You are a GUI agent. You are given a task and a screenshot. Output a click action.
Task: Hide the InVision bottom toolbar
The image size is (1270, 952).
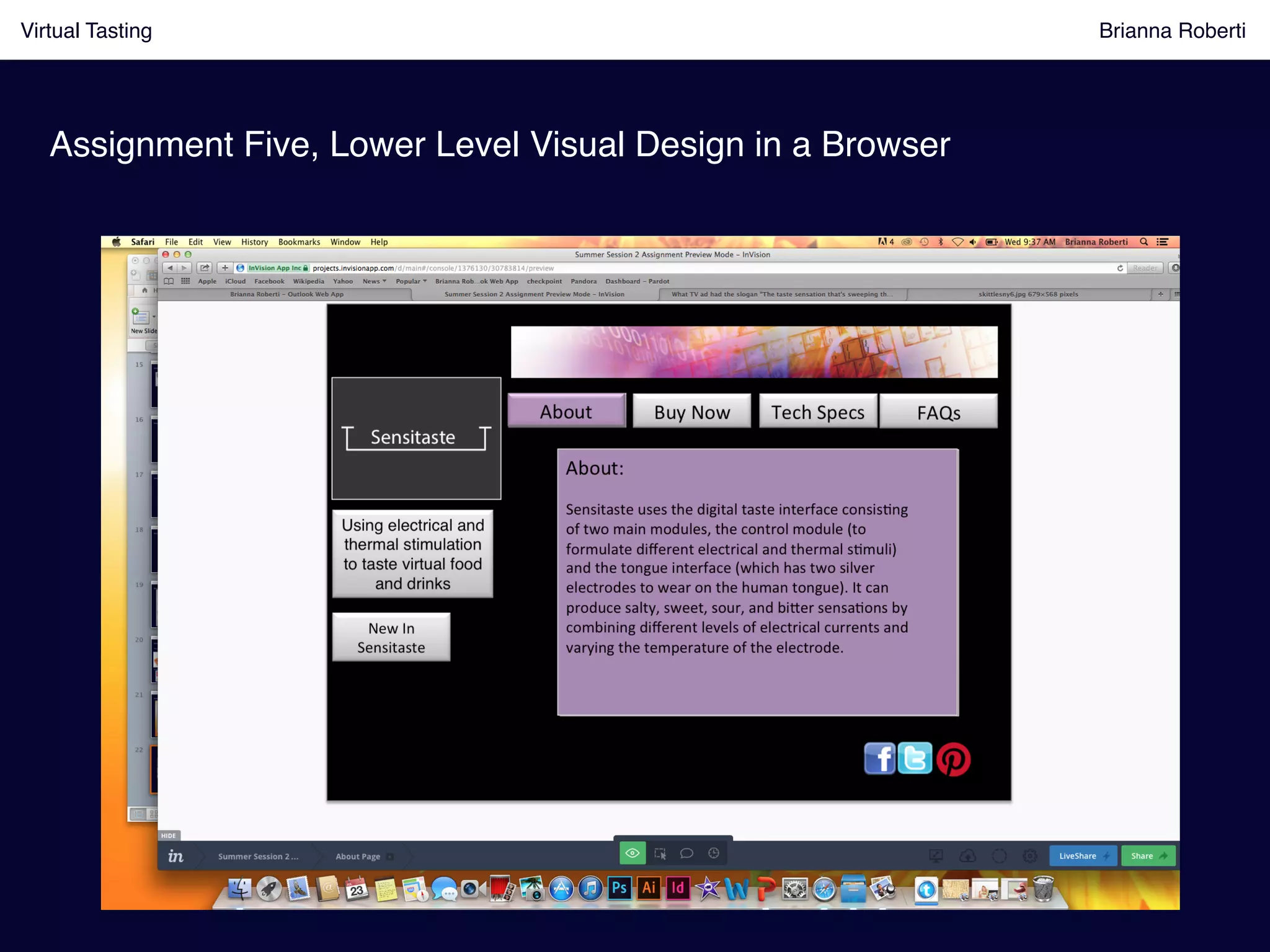click(169, 835)
